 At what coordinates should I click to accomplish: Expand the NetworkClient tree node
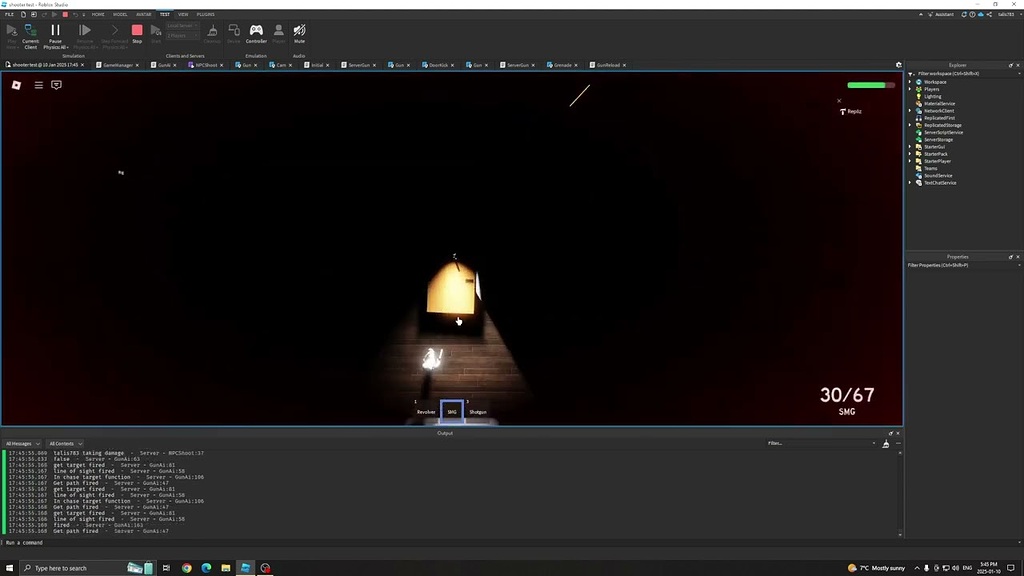click(910, 111)
